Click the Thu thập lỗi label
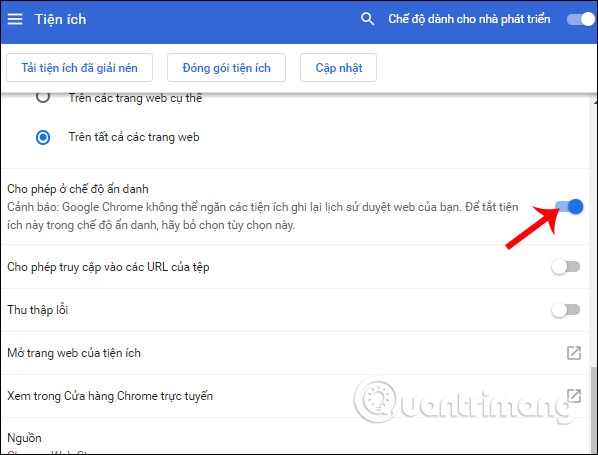 38,310
